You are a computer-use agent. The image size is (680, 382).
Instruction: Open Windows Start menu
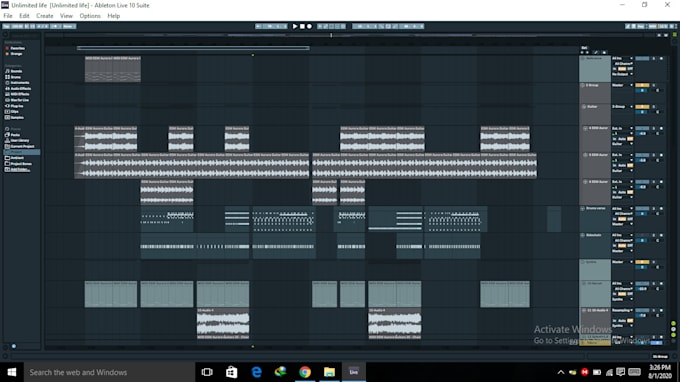[12, 372]
